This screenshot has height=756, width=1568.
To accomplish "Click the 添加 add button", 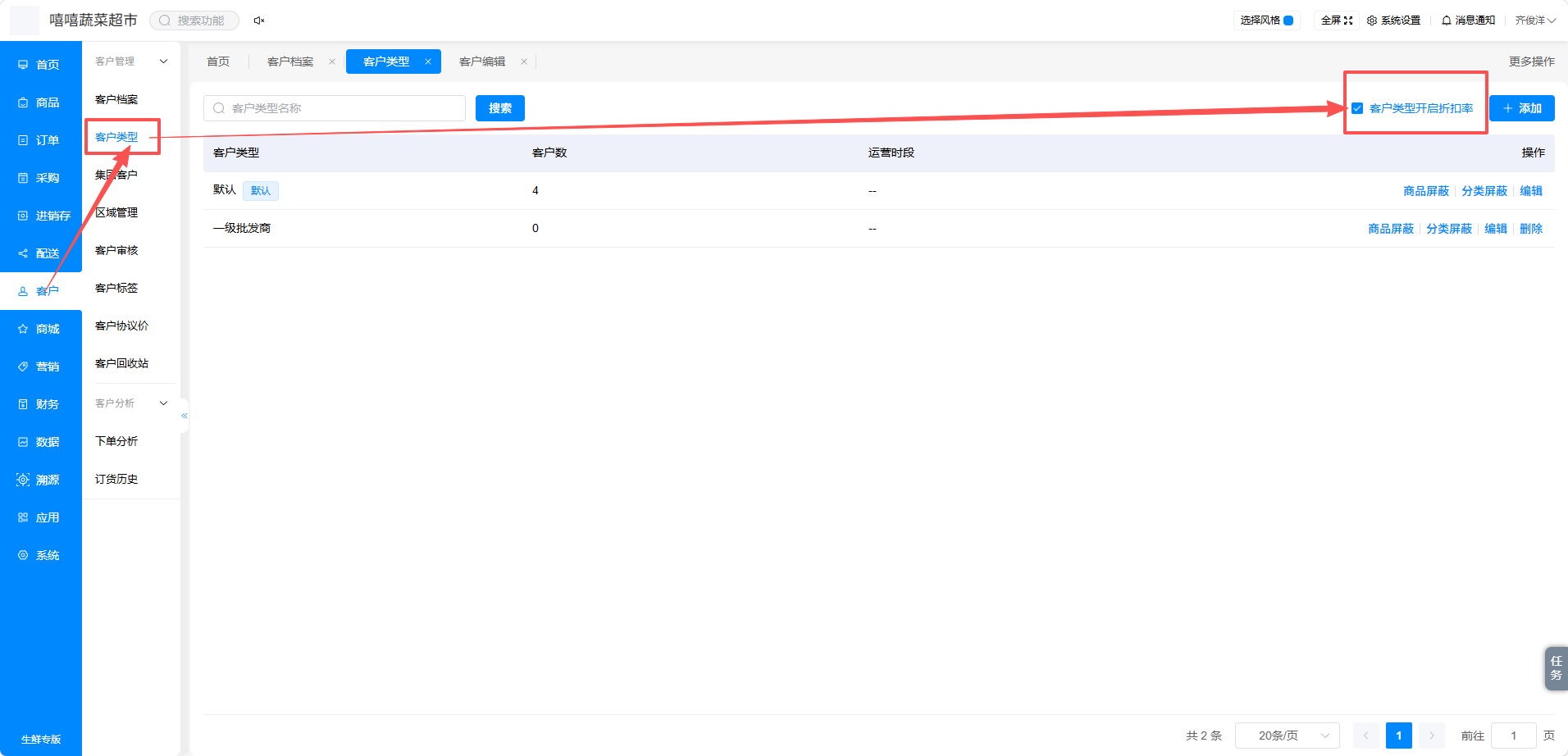I will click(1522, 108).
